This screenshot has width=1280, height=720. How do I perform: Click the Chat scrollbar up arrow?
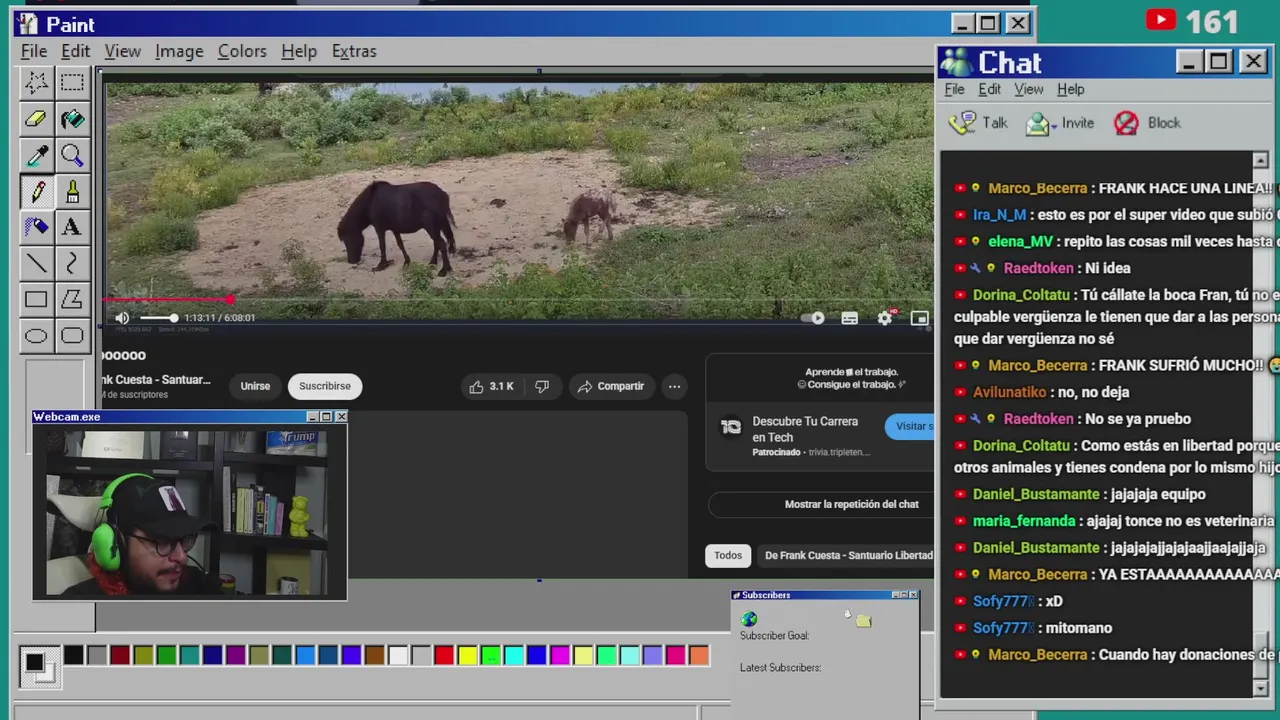[1260, 161]
